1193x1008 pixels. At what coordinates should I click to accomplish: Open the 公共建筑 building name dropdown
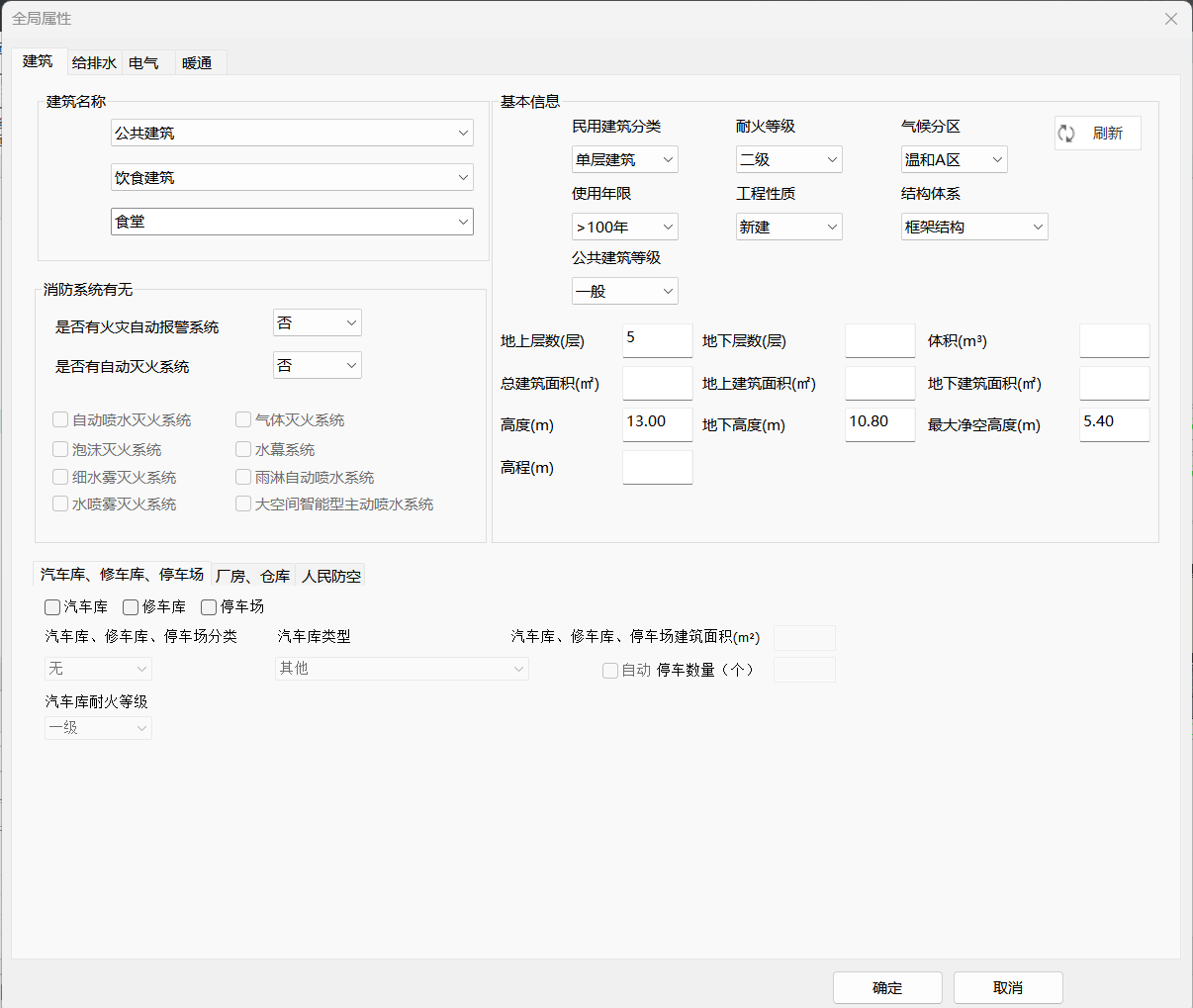[292, 133]
